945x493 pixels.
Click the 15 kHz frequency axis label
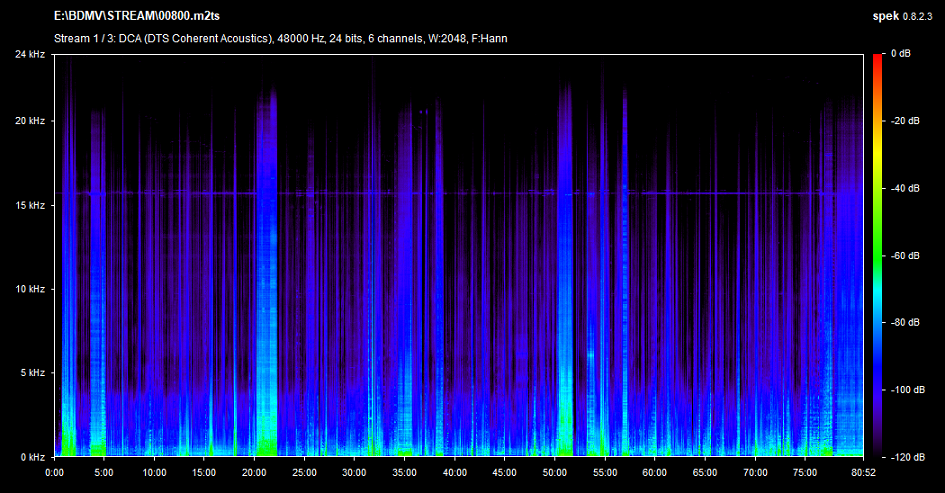pyautogui.click(x=28, y=205)
